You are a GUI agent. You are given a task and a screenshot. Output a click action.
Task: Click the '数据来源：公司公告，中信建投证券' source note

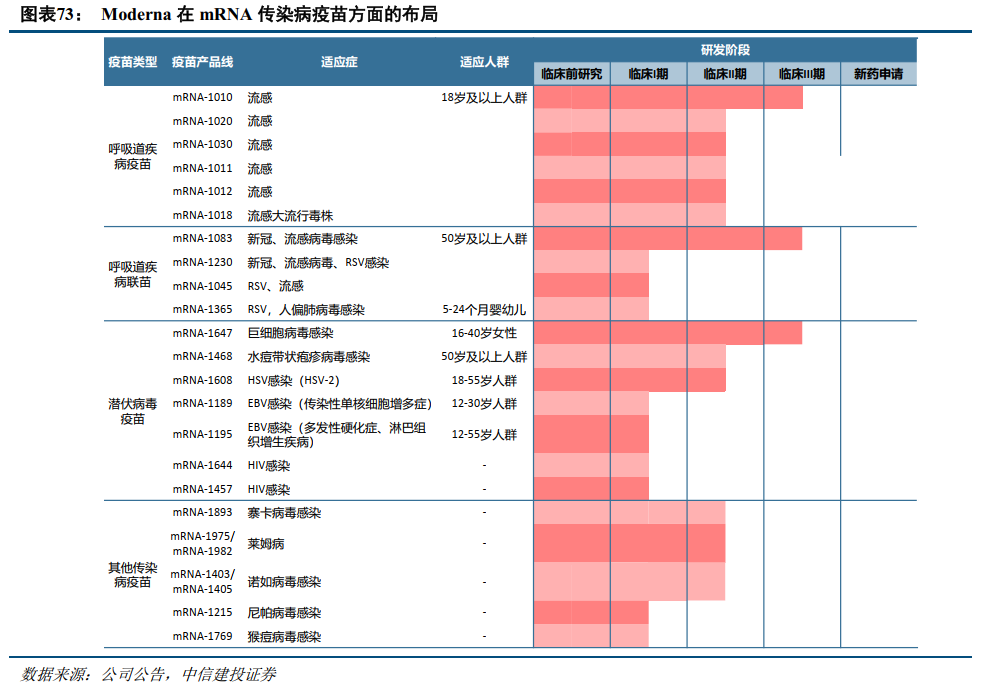149,674
